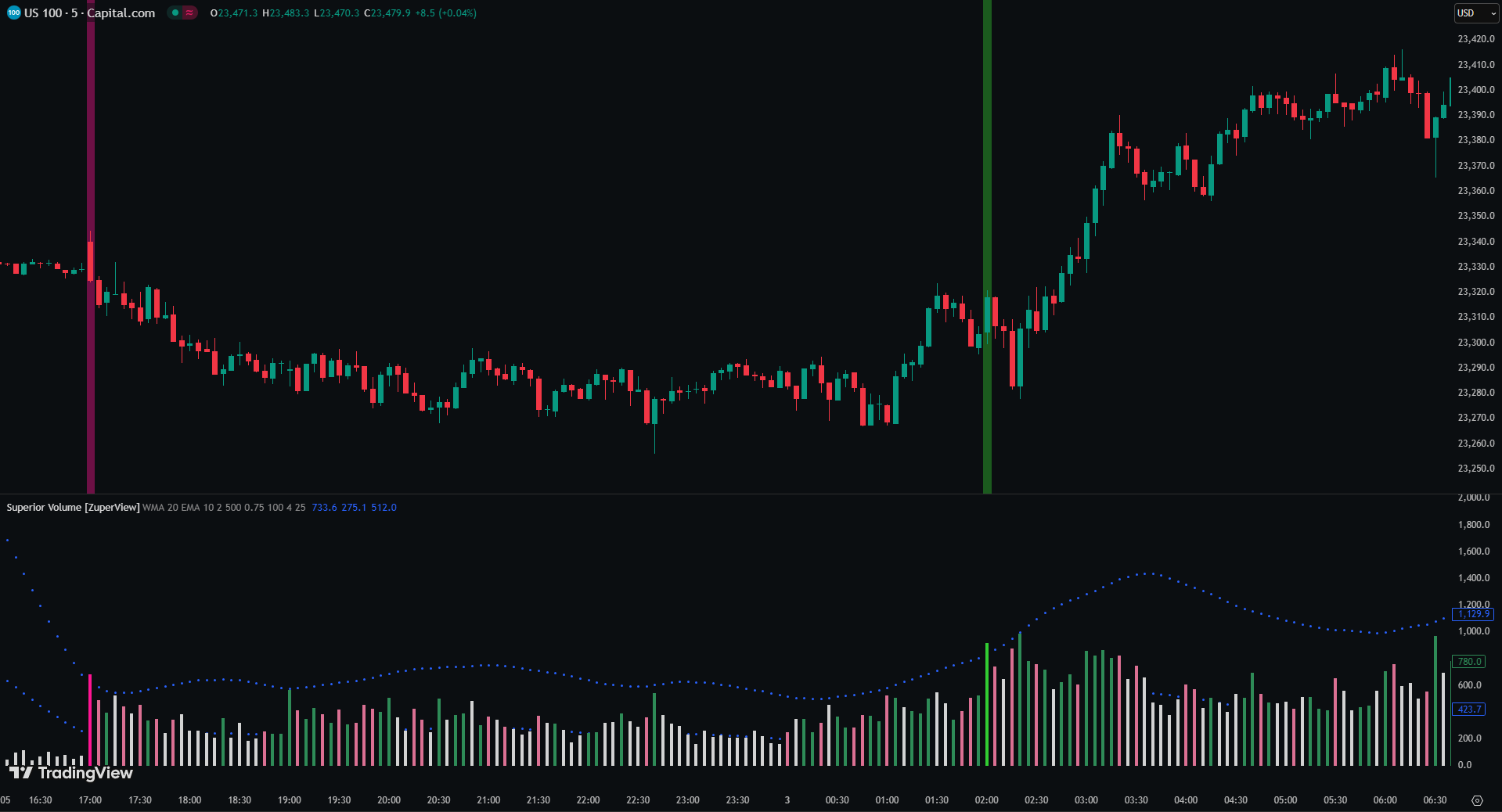The image size is (1502, 812).
Task: Click the 02:00 label on time axis
Action: click(986, 800)
